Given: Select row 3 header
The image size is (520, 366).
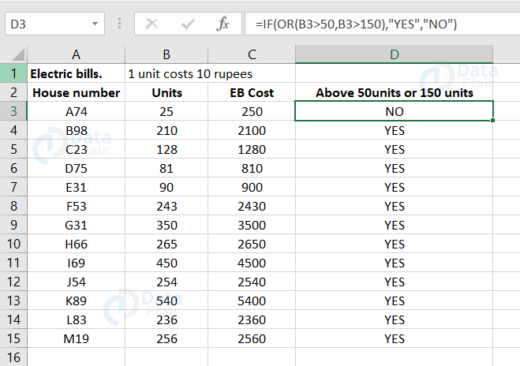Looking at the screenshot, I should coord(14,111).
